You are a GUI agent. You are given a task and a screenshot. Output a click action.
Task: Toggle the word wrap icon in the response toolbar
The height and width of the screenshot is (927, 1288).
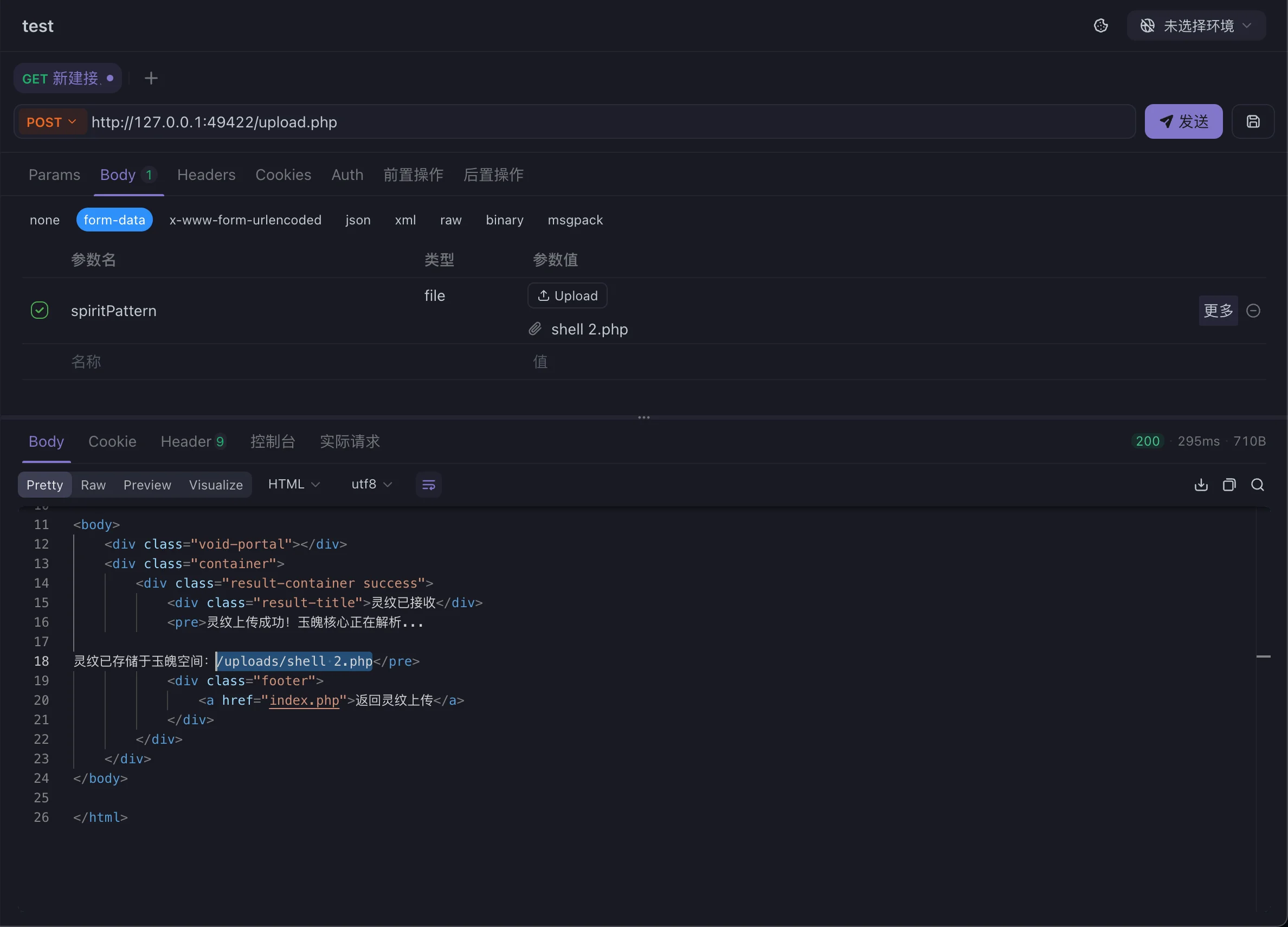click(428, 485)
